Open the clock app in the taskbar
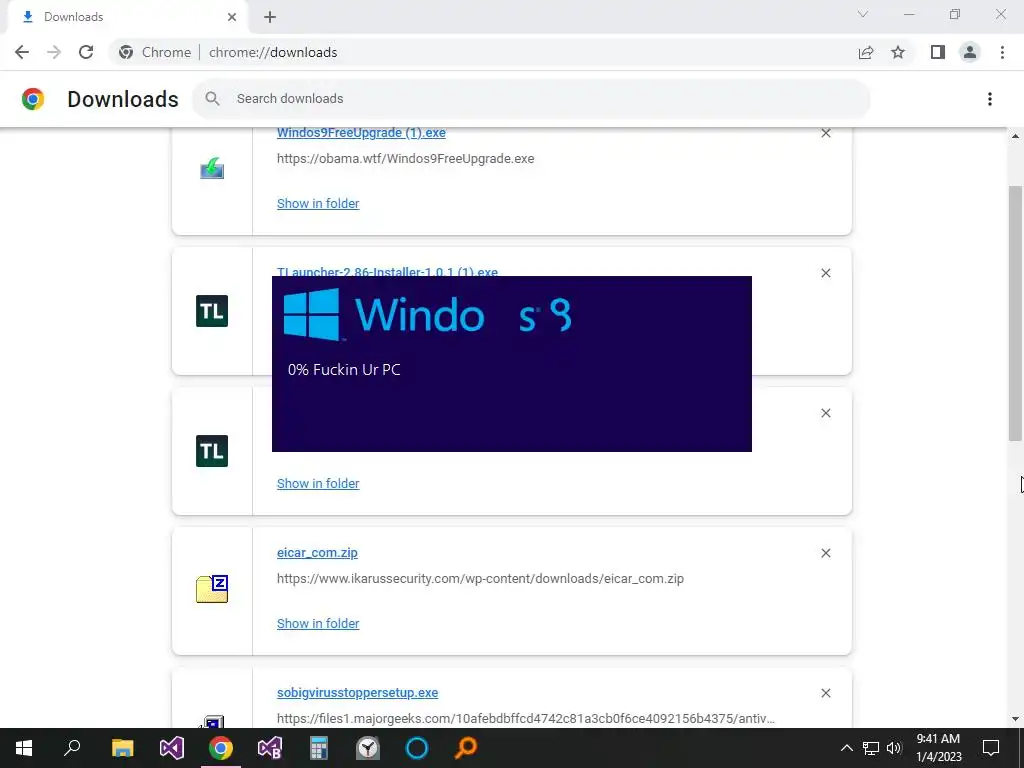This screenshot has height=768, width=1024. coord(368,748)
